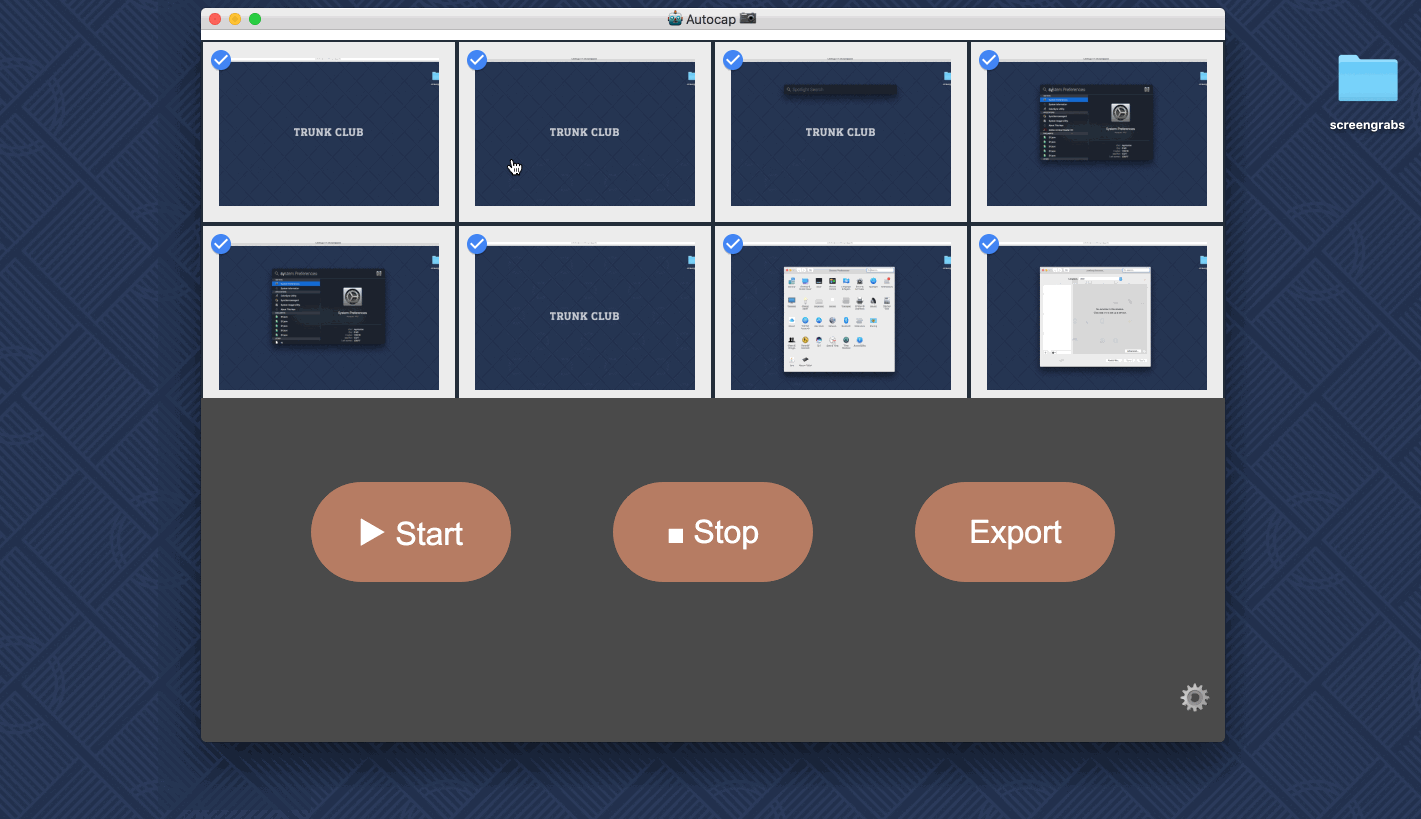The width and height of the screenshot is (1421, 819).
Task: Maximize the Autocap window with green button
Action: 255,19
